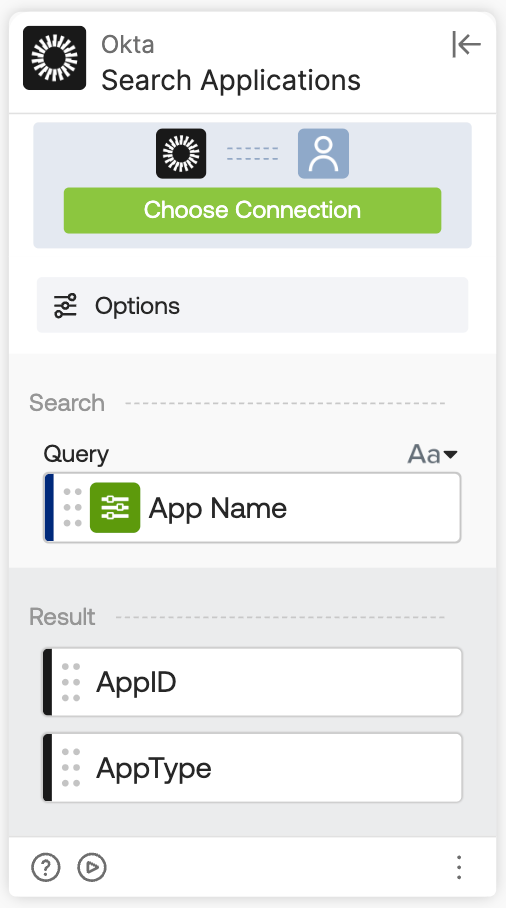Click the drag handle next to AppType
The width and height of the screenshot is (506, 908).
click(71, 768)
